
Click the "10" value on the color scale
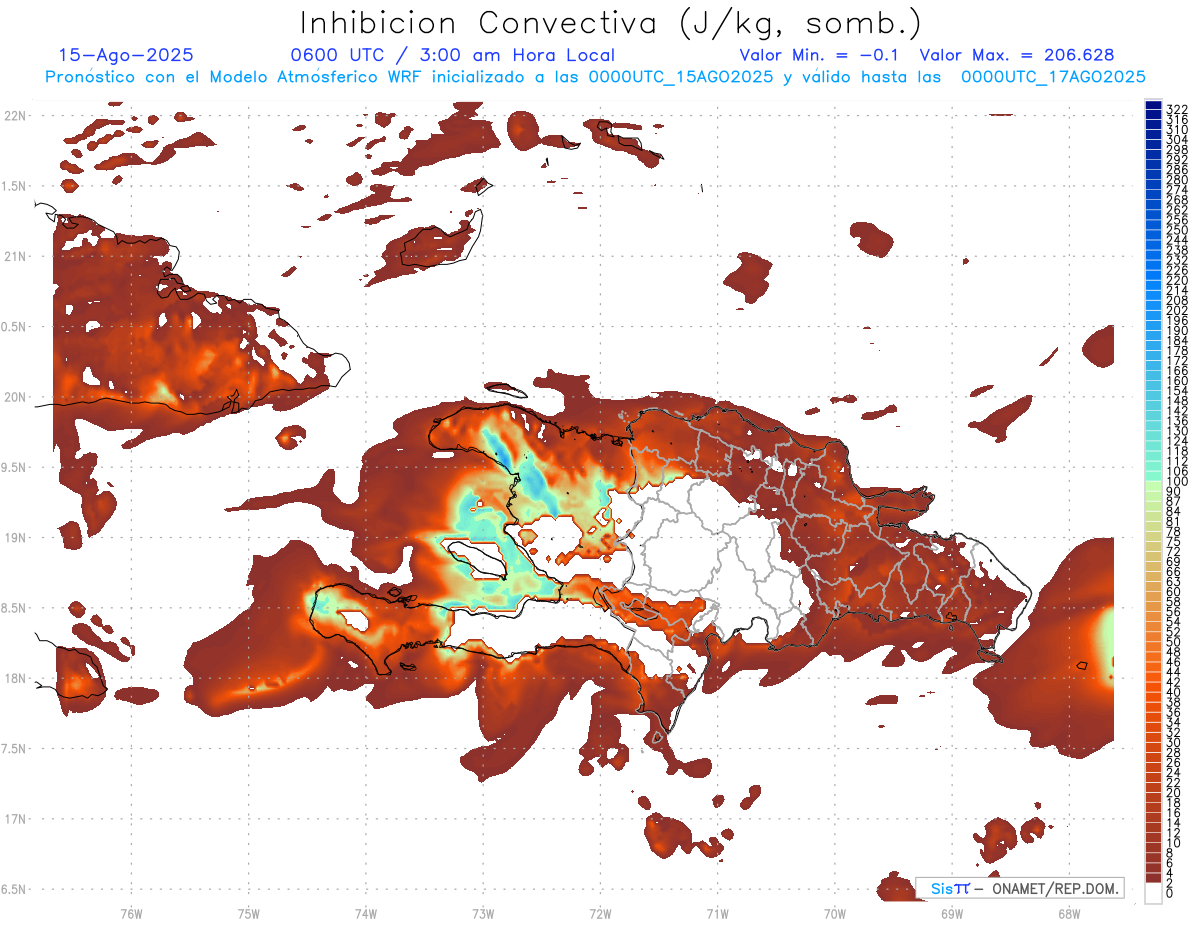pos(1173,843)
